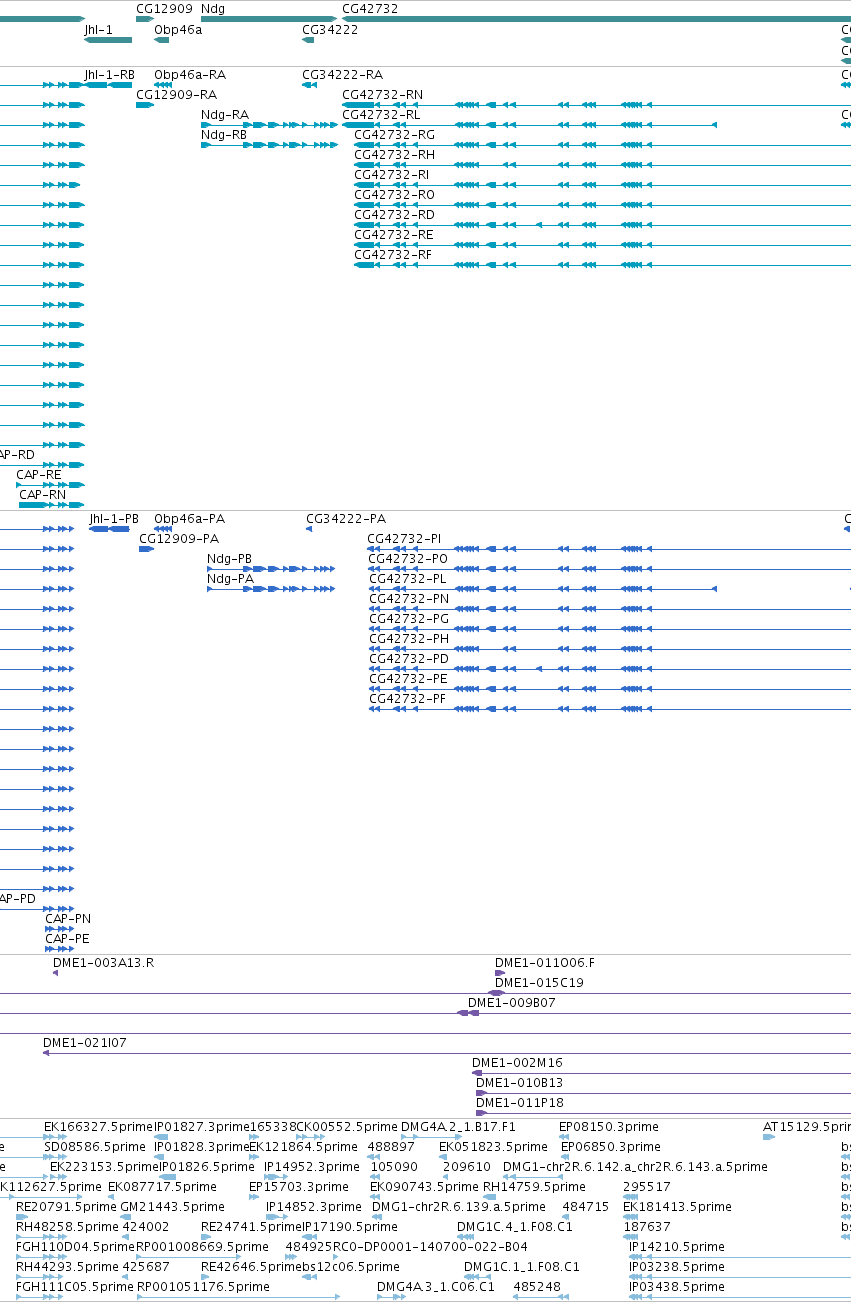Select the DMG1C.4_1.F08.C1 EST label

tap(515, 1227)
